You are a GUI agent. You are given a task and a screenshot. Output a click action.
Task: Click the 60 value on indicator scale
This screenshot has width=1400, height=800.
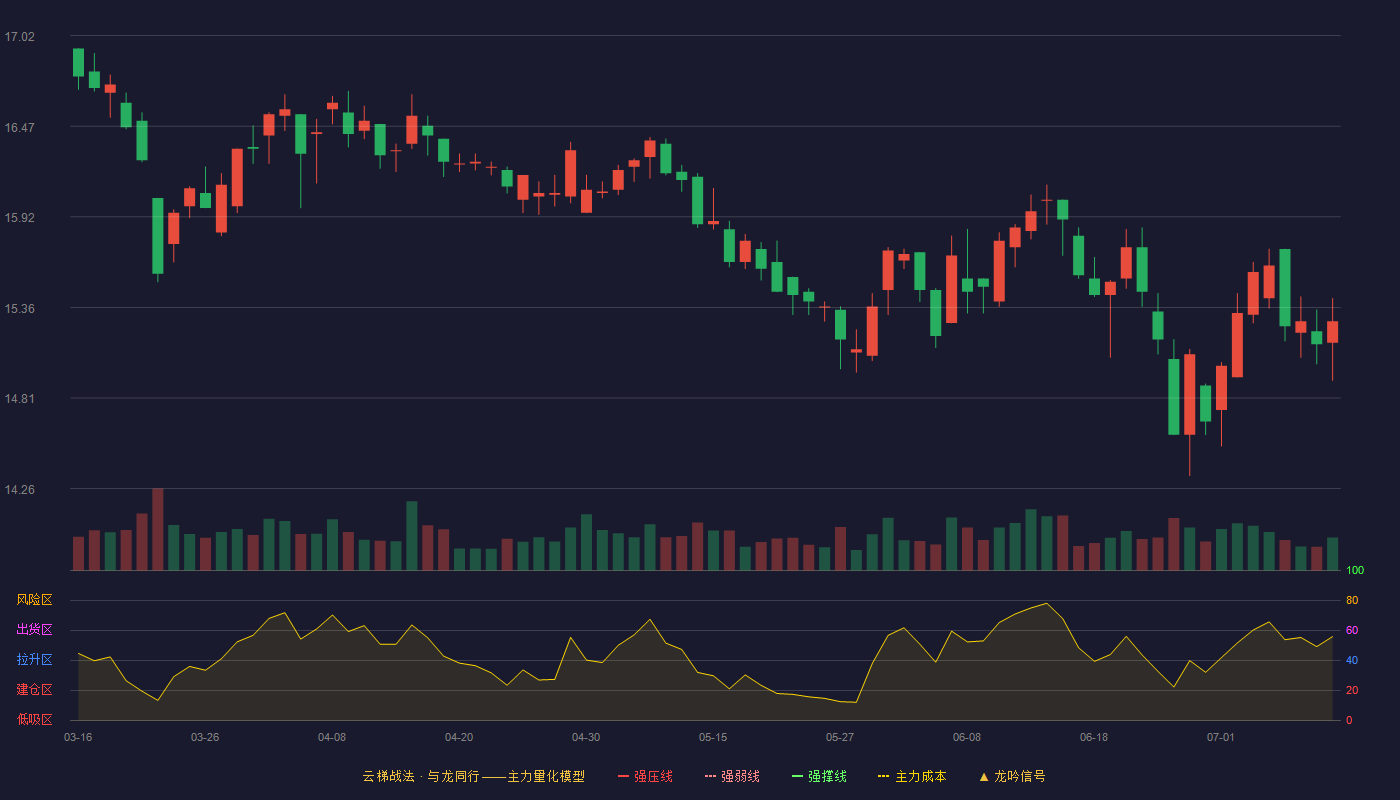coord(1352,631)
